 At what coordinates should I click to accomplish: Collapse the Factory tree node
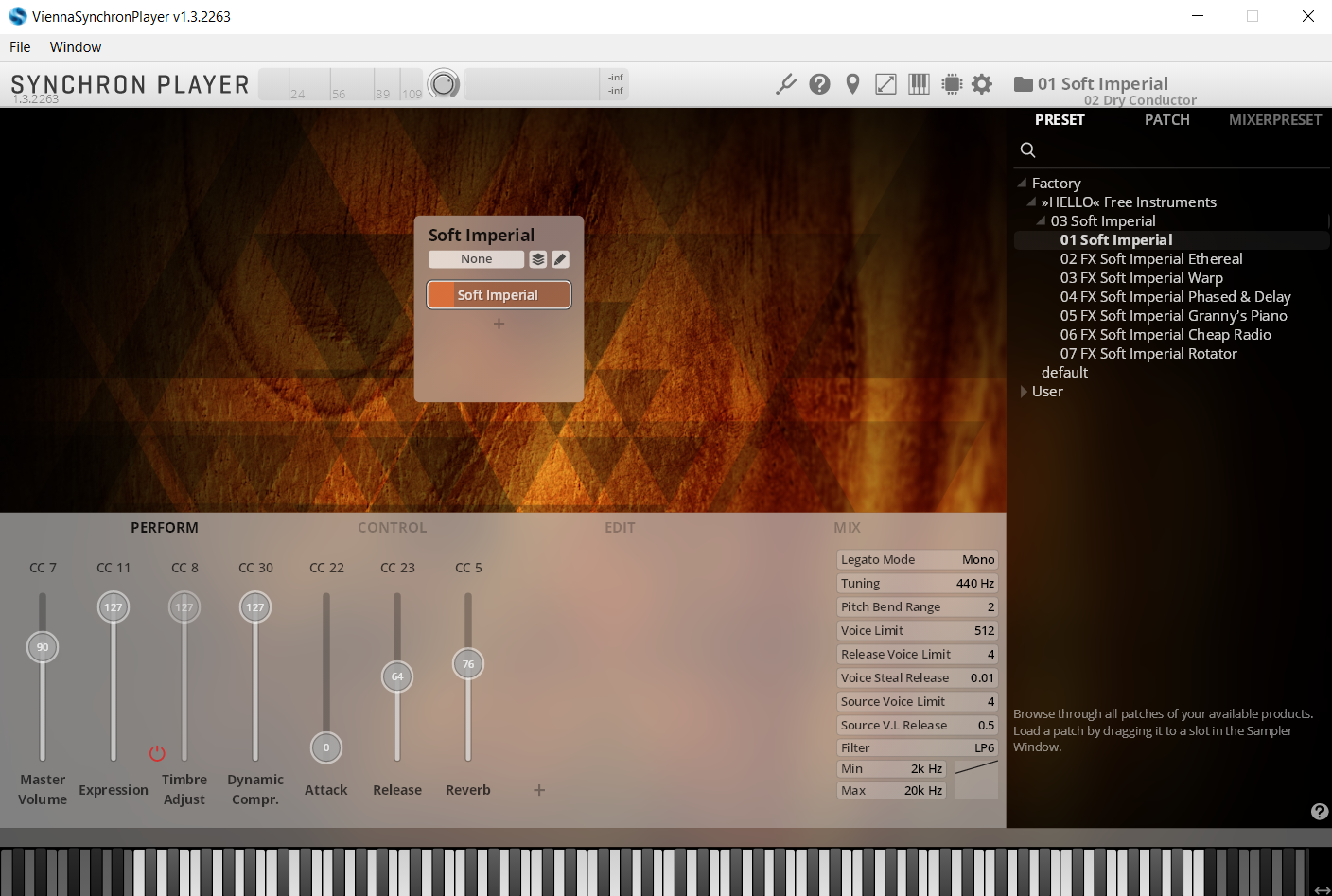coord(1022,183)
